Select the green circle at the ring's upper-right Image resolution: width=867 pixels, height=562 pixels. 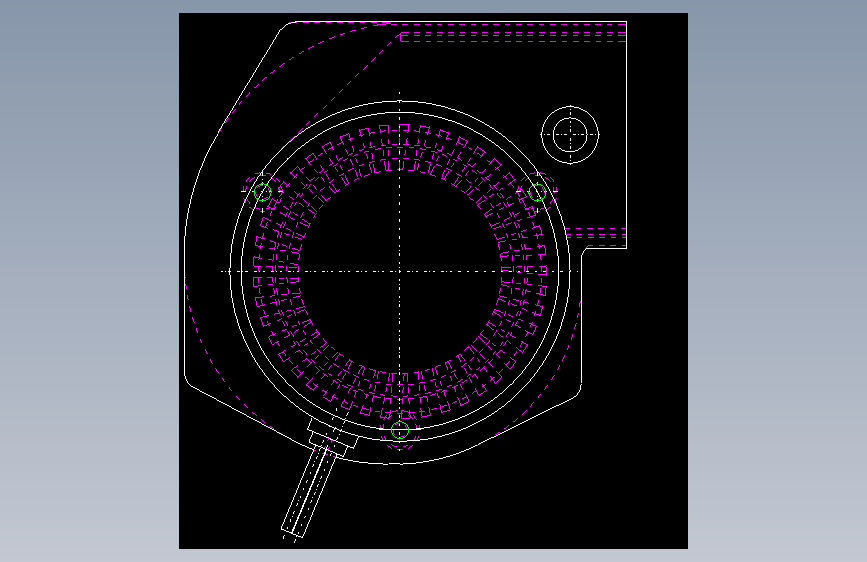(x=537, y=192)
